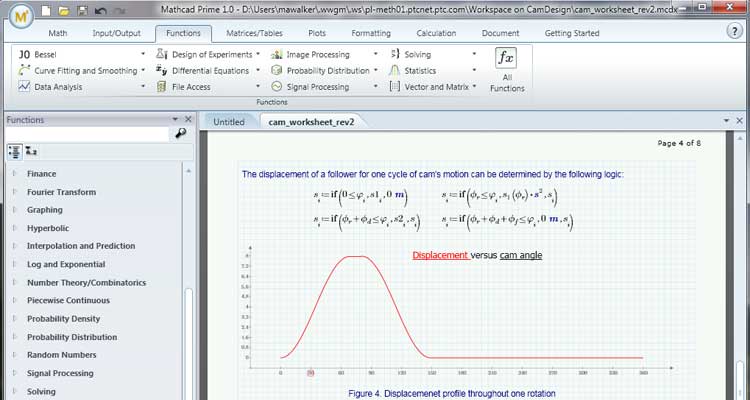Click the redo arrow icon

[x=121, y=11]
